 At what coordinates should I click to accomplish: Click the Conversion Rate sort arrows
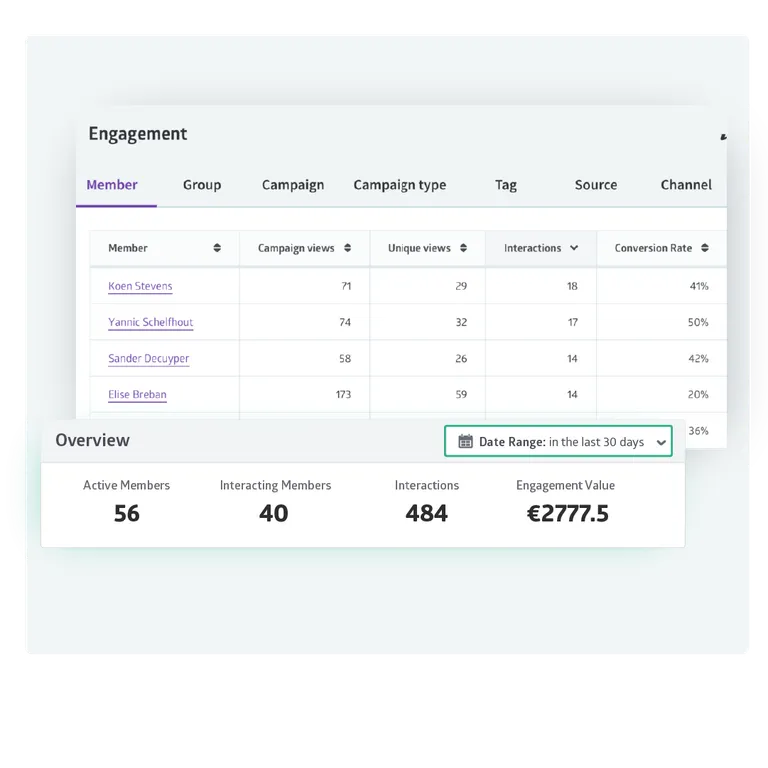pyautogui.click(x=704, y=248)
